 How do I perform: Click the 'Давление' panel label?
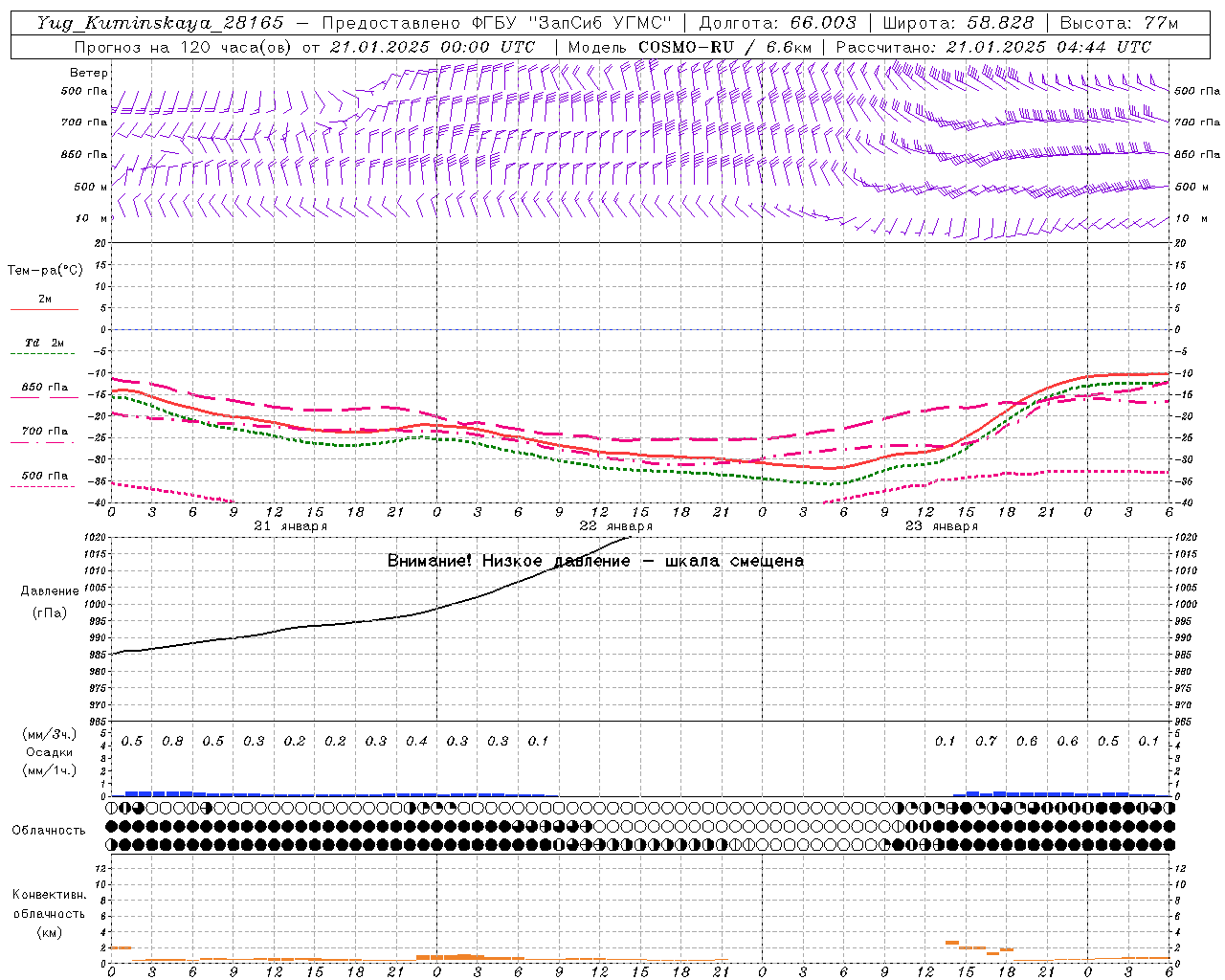(50, 591)
